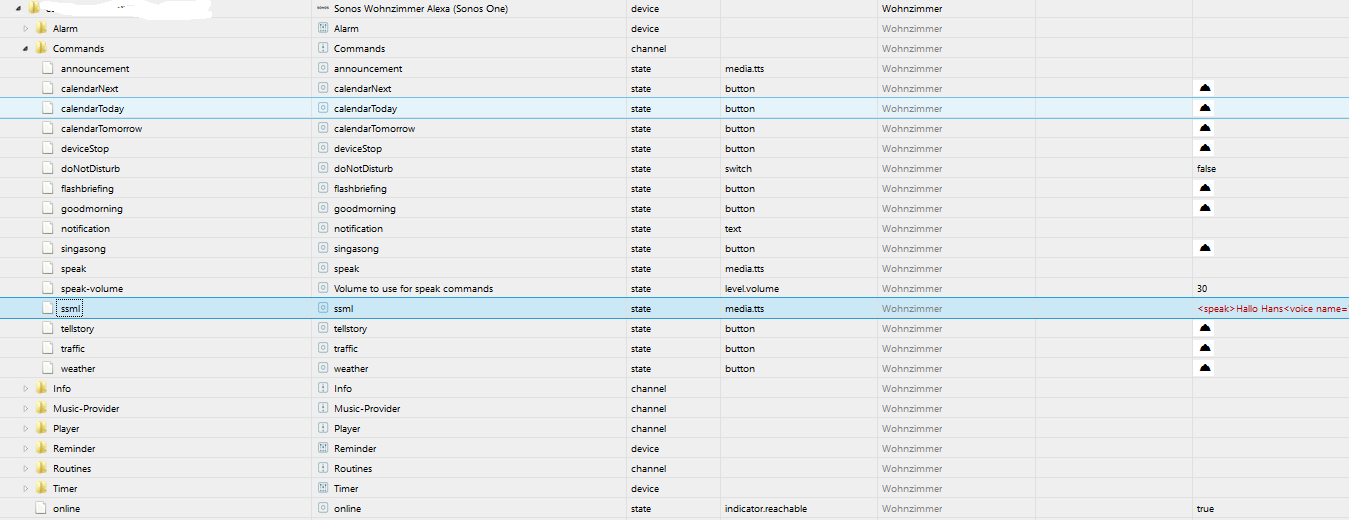The width and height of the screenshot is (1349, 520).
Task: Expand the Routines channel node
Action: click(x=26, y=468)
